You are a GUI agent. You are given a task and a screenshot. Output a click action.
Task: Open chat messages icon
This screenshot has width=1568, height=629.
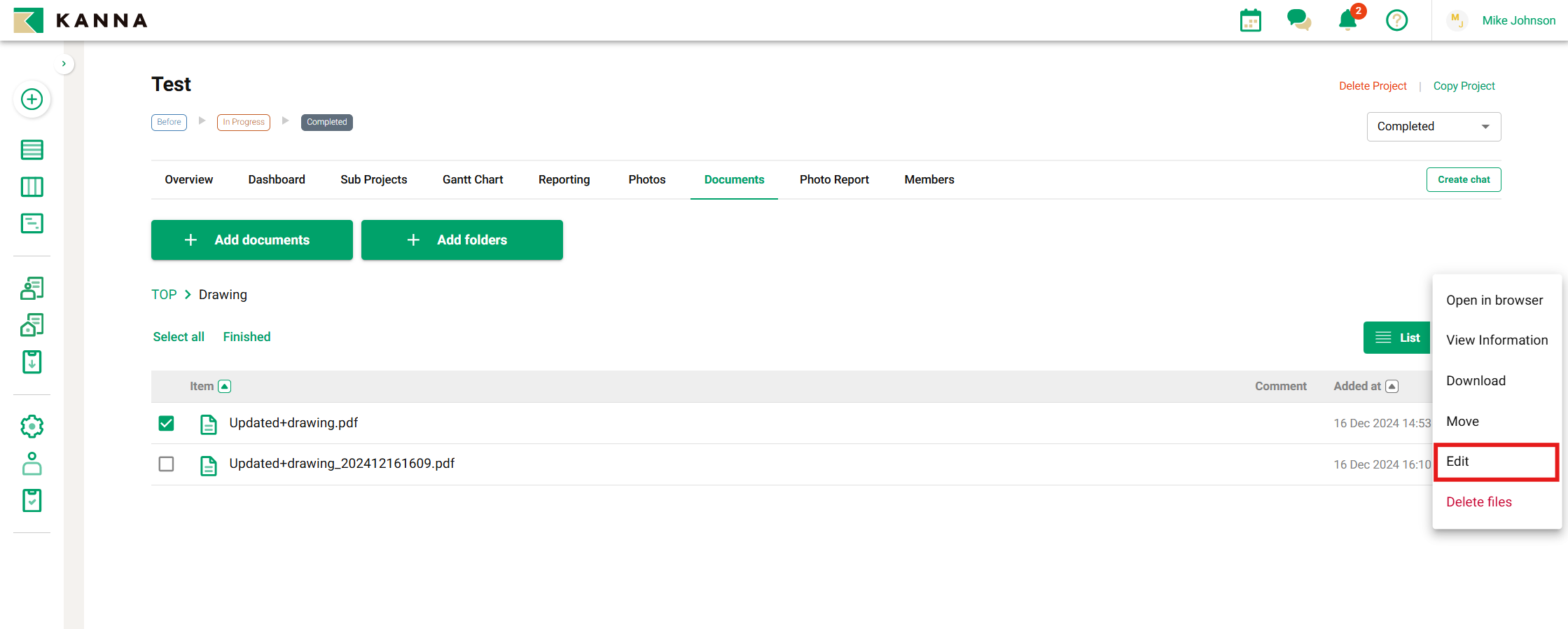pyautogui.click(x=1298, y=20)
